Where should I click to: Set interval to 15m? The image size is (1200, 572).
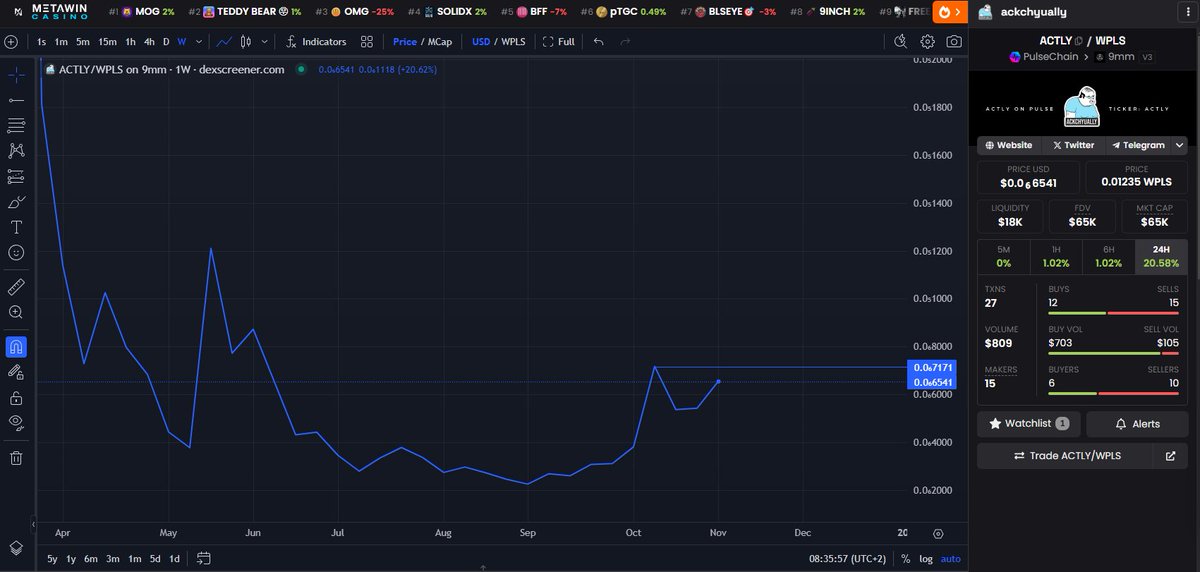pyautogui.click(x=107, y=42)
